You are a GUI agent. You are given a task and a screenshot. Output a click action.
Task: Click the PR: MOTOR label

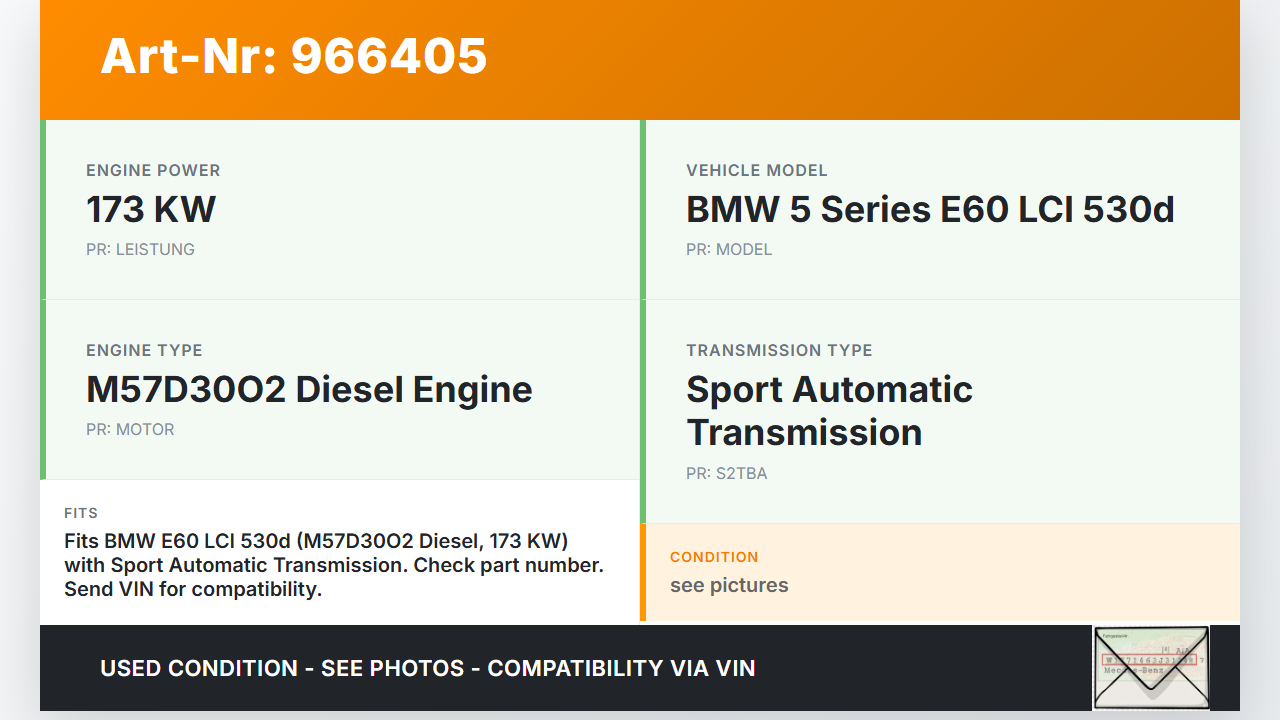tap(130, 429)
